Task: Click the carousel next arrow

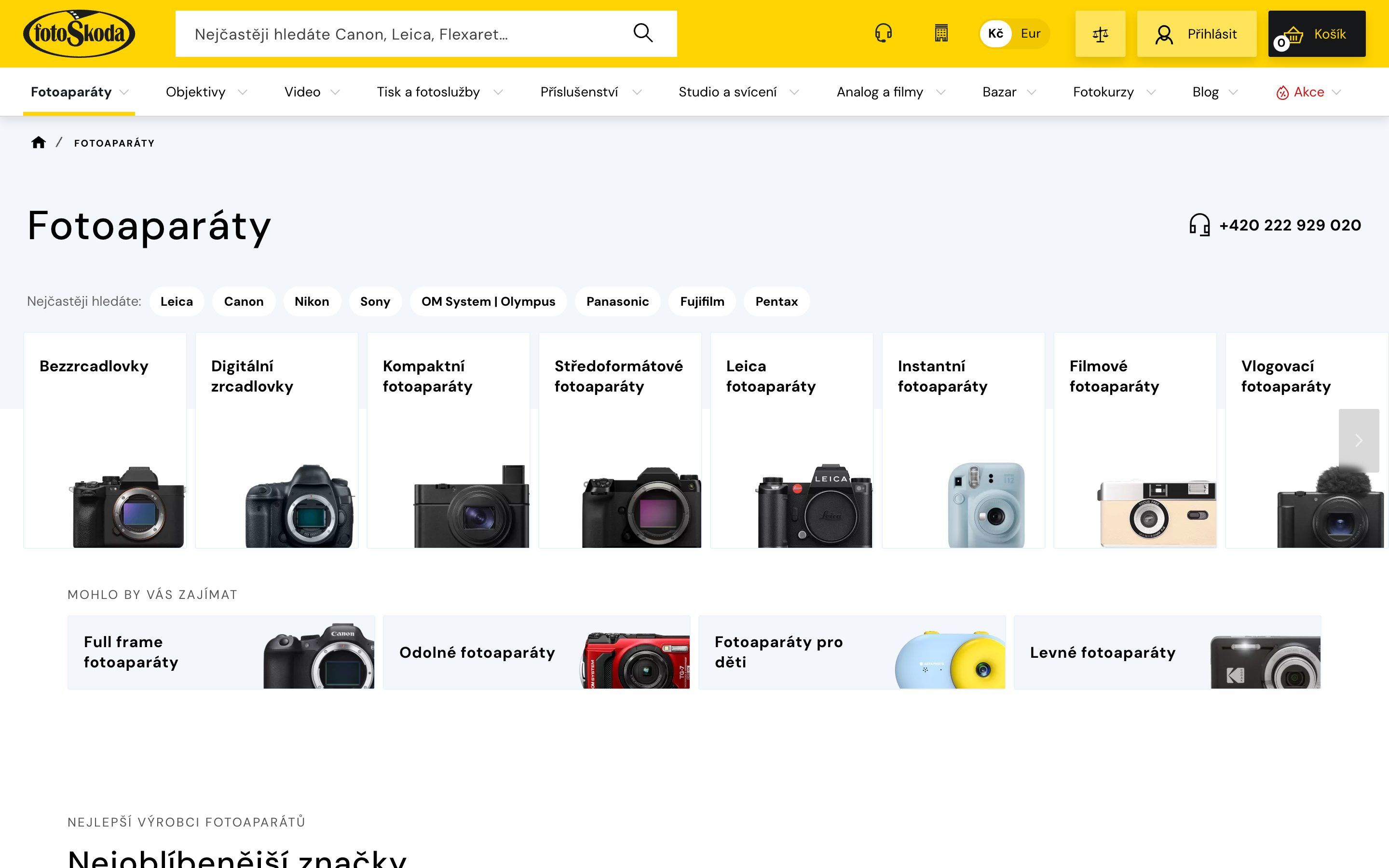Action: click(1359, 440)
